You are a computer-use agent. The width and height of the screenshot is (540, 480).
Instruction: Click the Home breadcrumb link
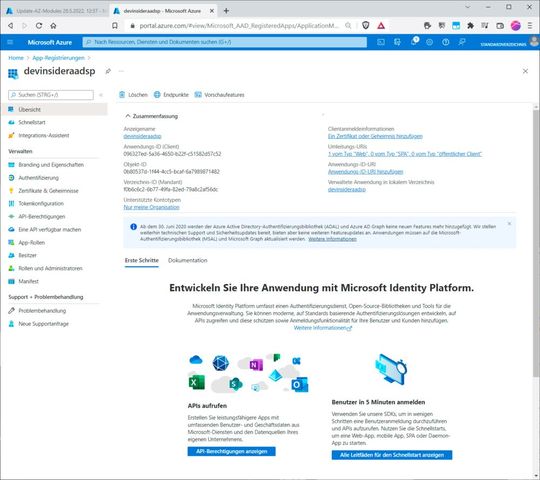[16, 58]
